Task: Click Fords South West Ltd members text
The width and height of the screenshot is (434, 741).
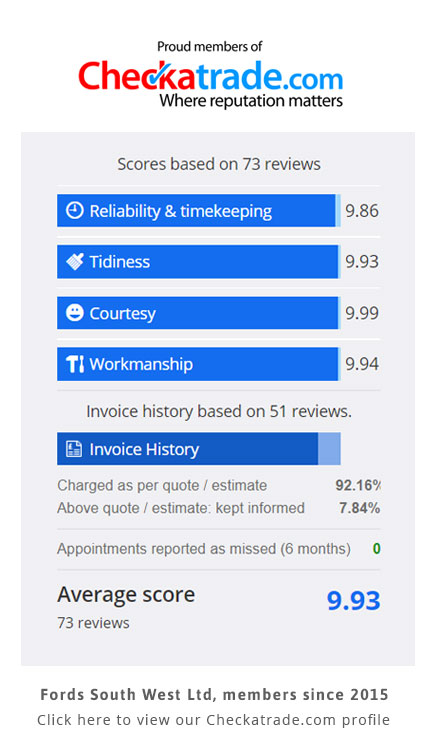Action: 214,694
